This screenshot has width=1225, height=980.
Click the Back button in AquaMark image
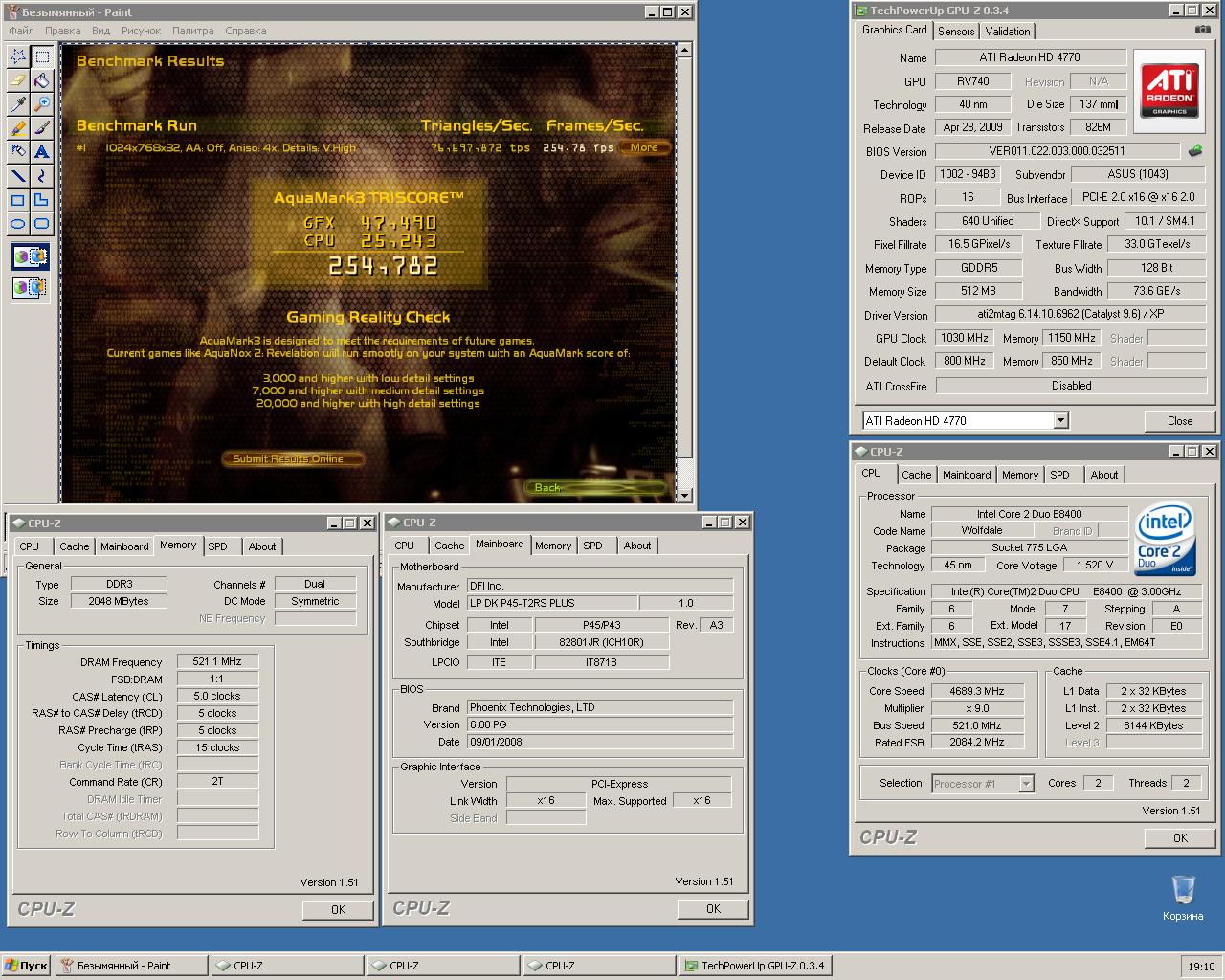click(x=593, y=488)
